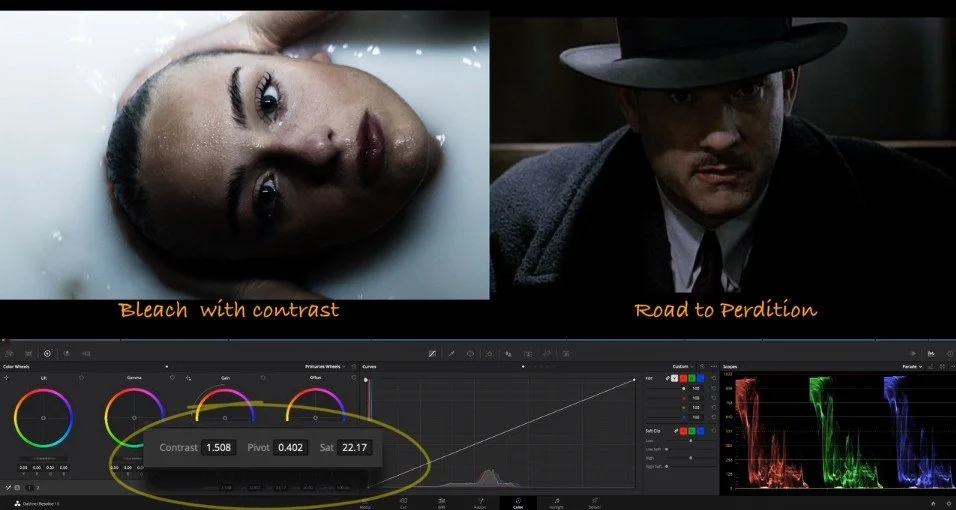Select adjustments page 2 below wheels
This screenshot has height=510, width=956.
pyautogui.click(x=38, y=488)
